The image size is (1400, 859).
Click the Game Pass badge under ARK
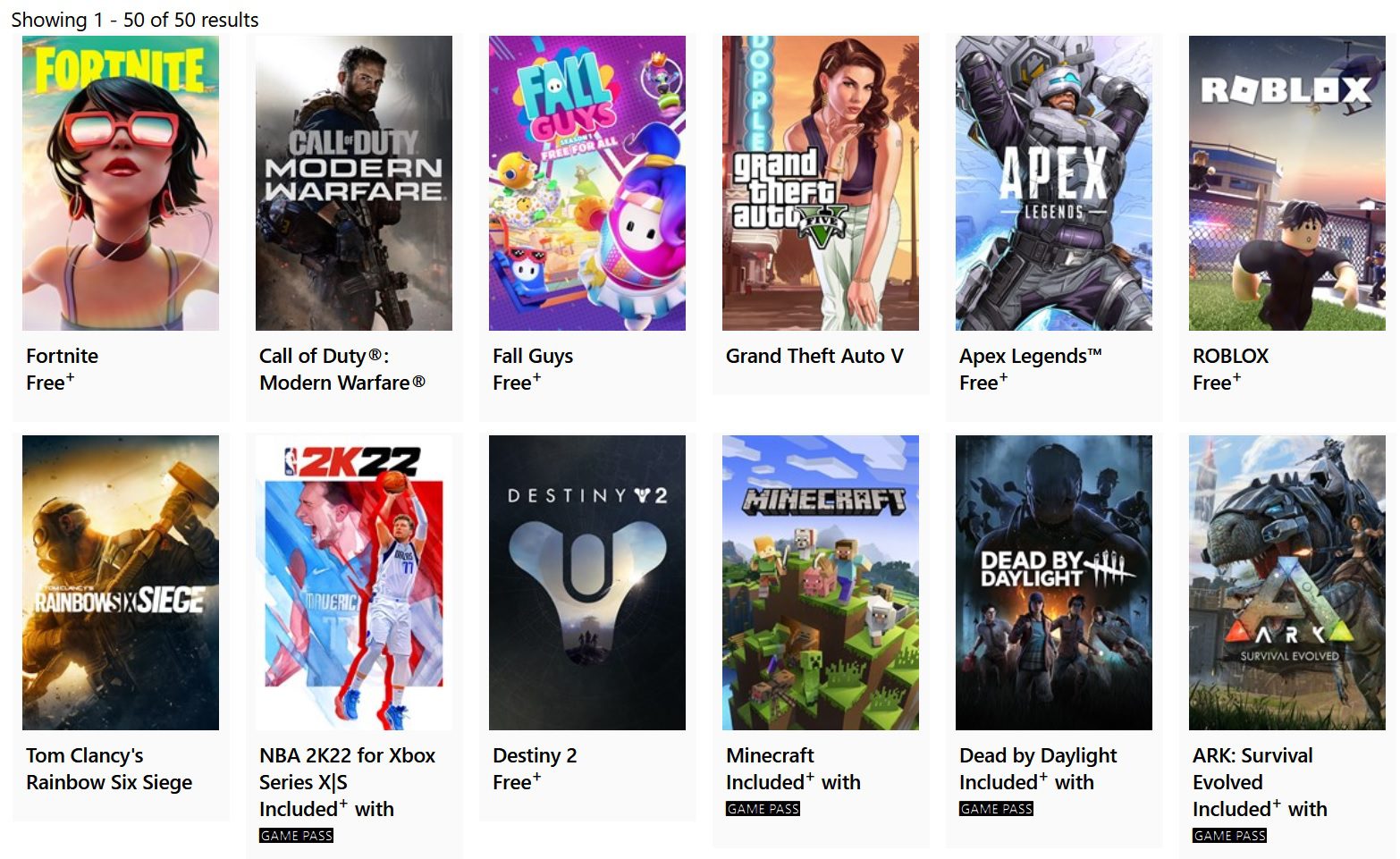[1229, 836]
